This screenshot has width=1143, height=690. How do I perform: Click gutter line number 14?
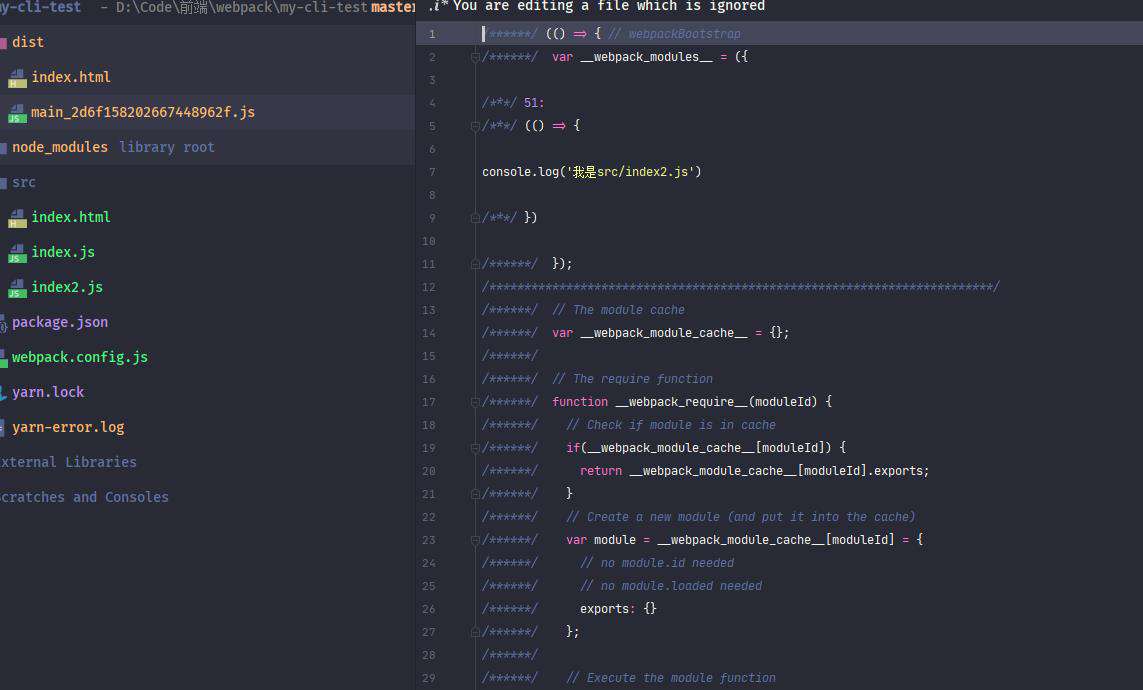coord(429,333)
